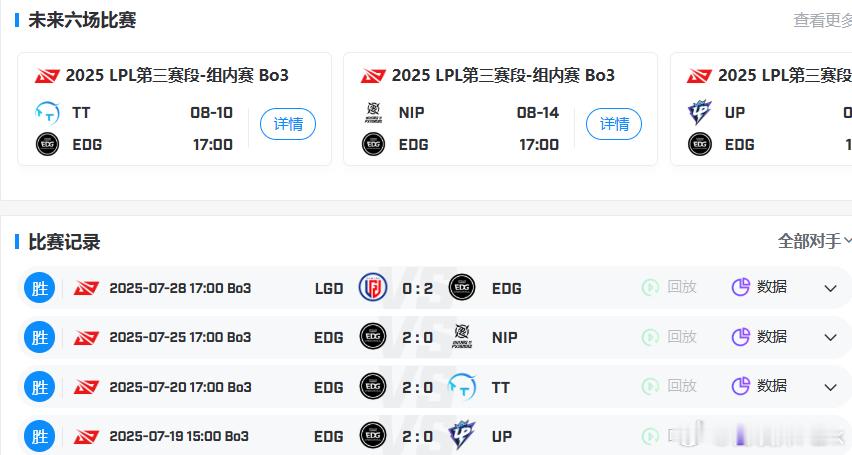Click the TT team logo in first upcoming match
Viewport: 852px width, 455px height.
[x=47, y=113]
